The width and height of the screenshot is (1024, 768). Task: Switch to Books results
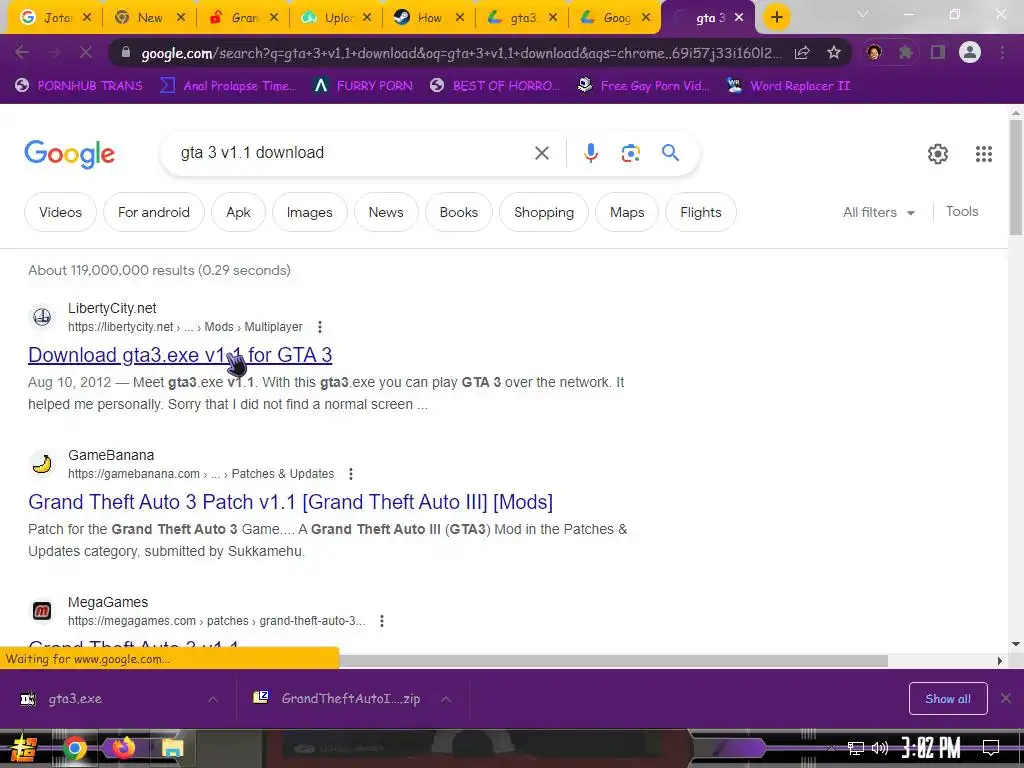(458, 212)
